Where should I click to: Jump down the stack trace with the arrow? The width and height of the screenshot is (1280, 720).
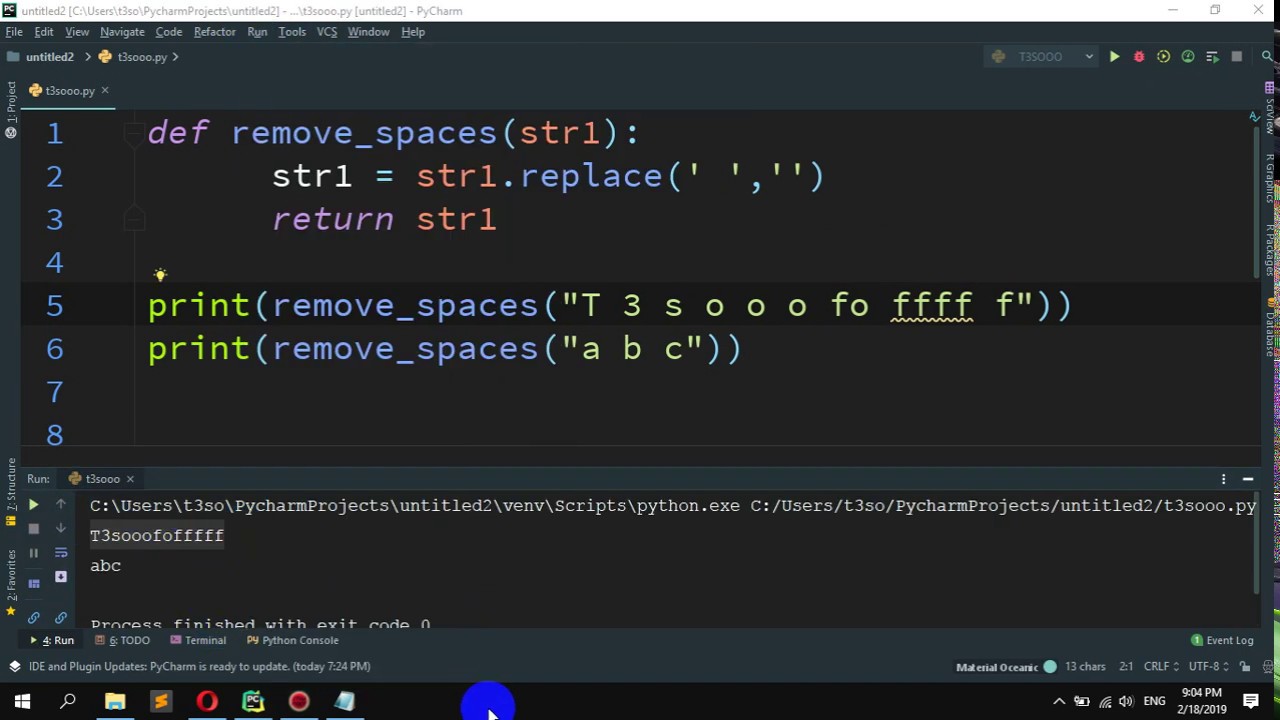tap(61, 529)
